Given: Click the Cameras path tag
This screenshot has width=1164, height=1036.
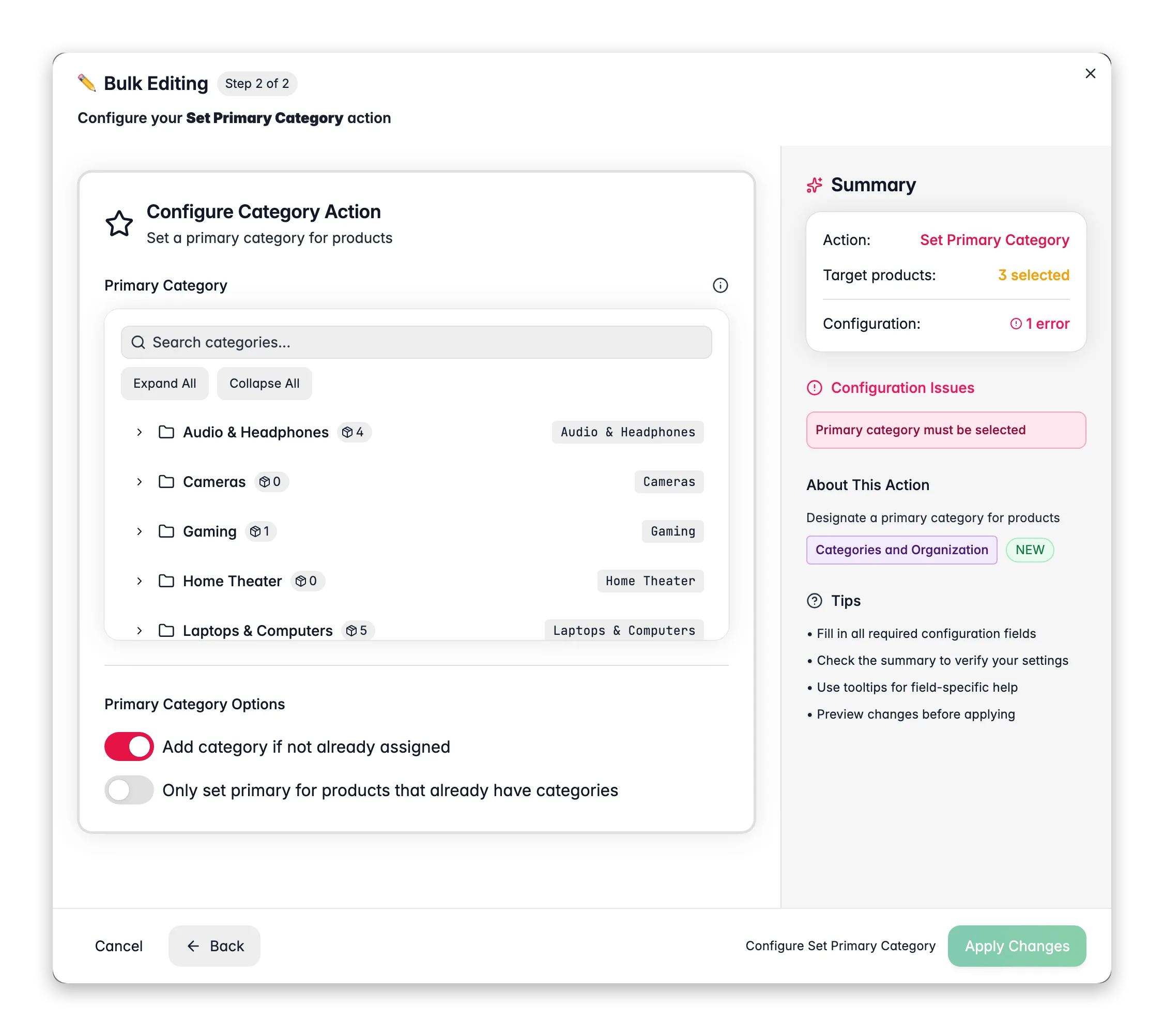Looking at the screenshot, I should click(669, 482).
